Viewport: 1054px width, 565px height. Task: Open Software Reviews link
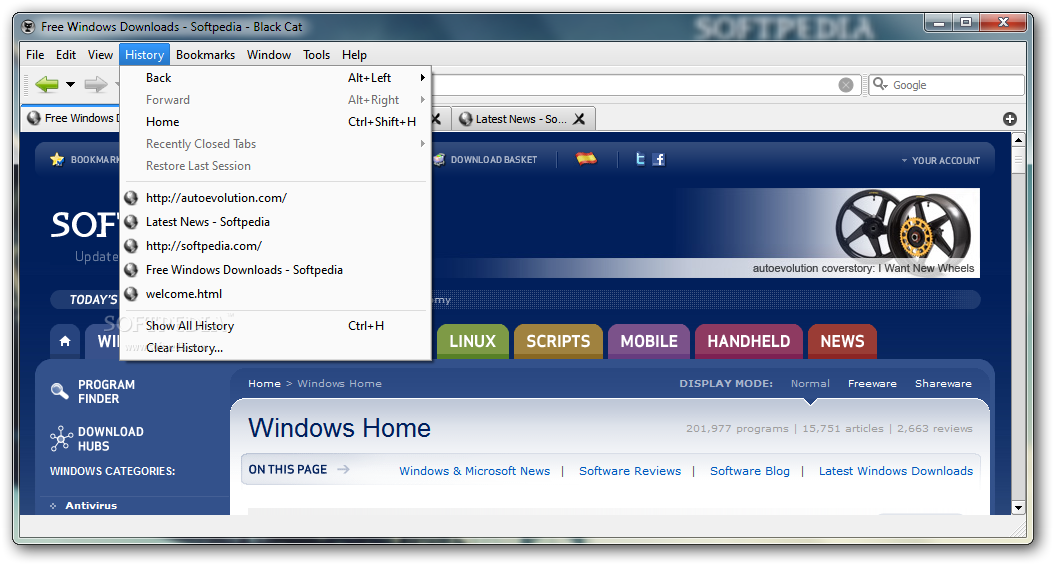(630, 471)
